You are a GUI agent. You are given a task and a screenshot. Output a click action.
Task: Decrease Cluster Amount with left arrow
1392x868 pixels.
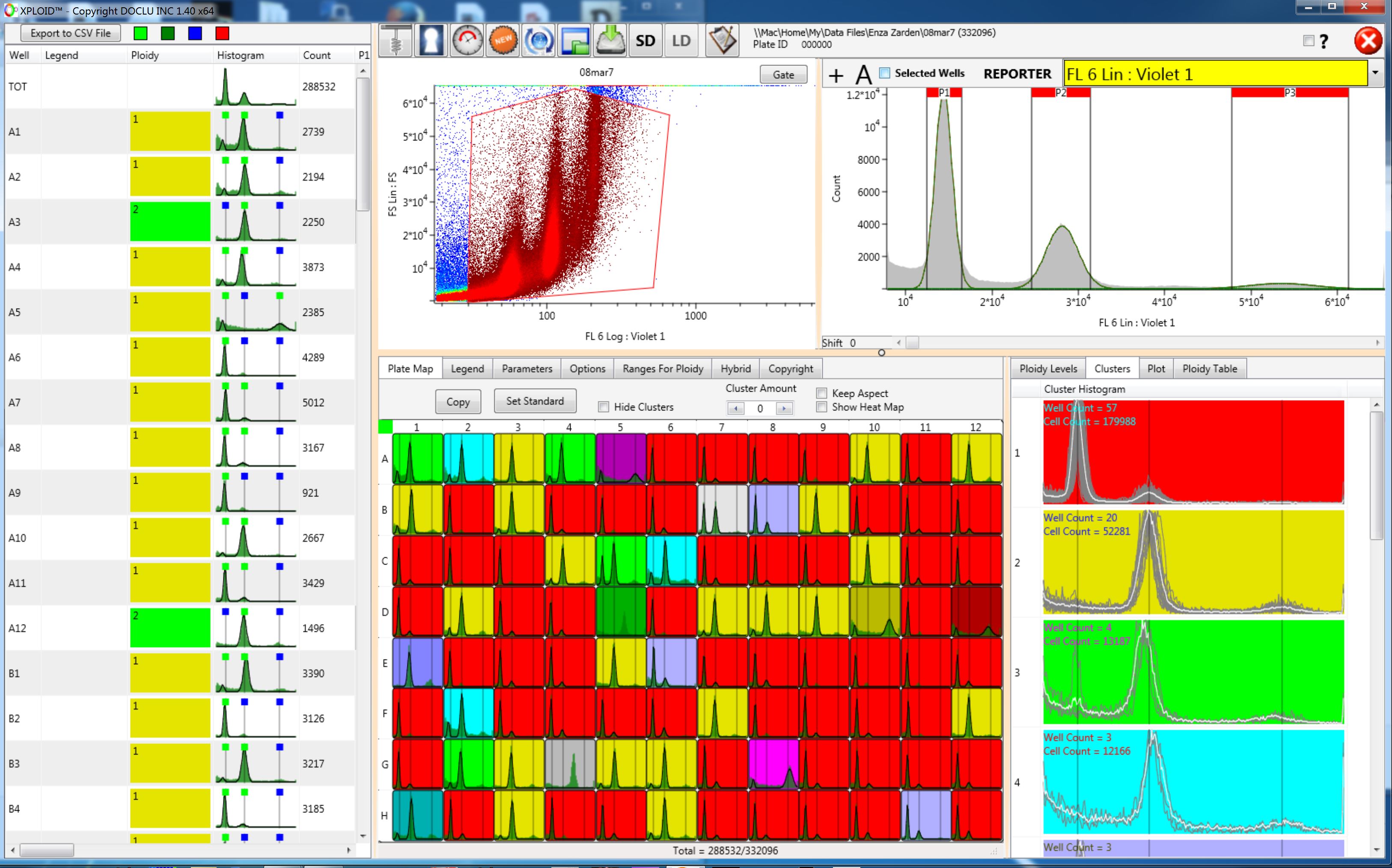735,409
